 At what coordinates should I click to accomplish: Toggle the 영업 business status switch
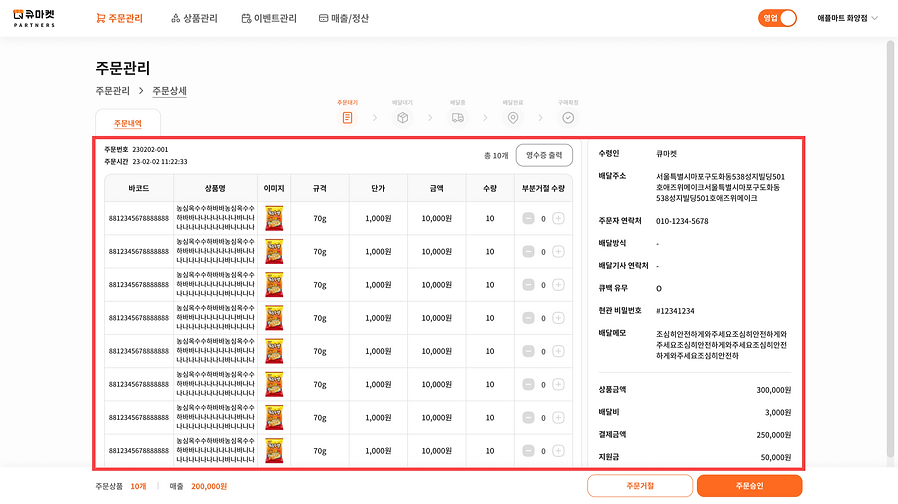click(777, 18)
